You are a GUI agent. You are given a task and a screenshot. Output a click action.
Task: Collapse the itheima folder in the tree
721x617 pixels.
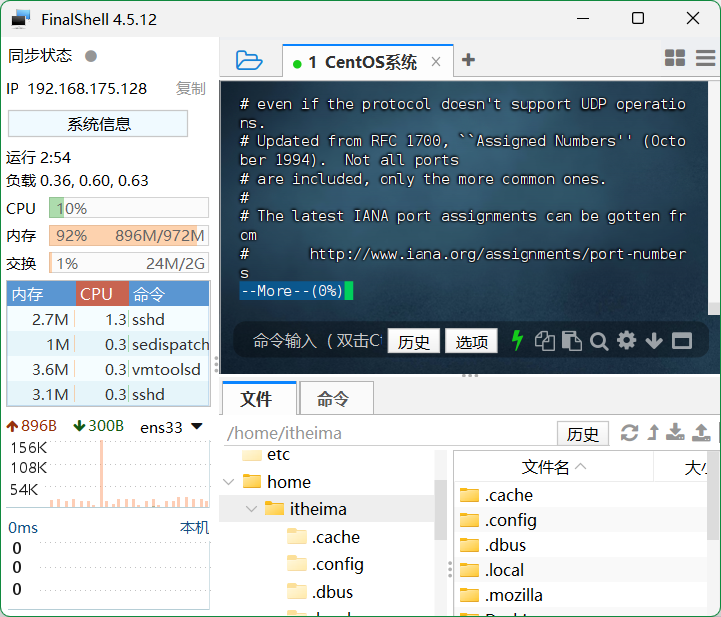tap(251, 509)
